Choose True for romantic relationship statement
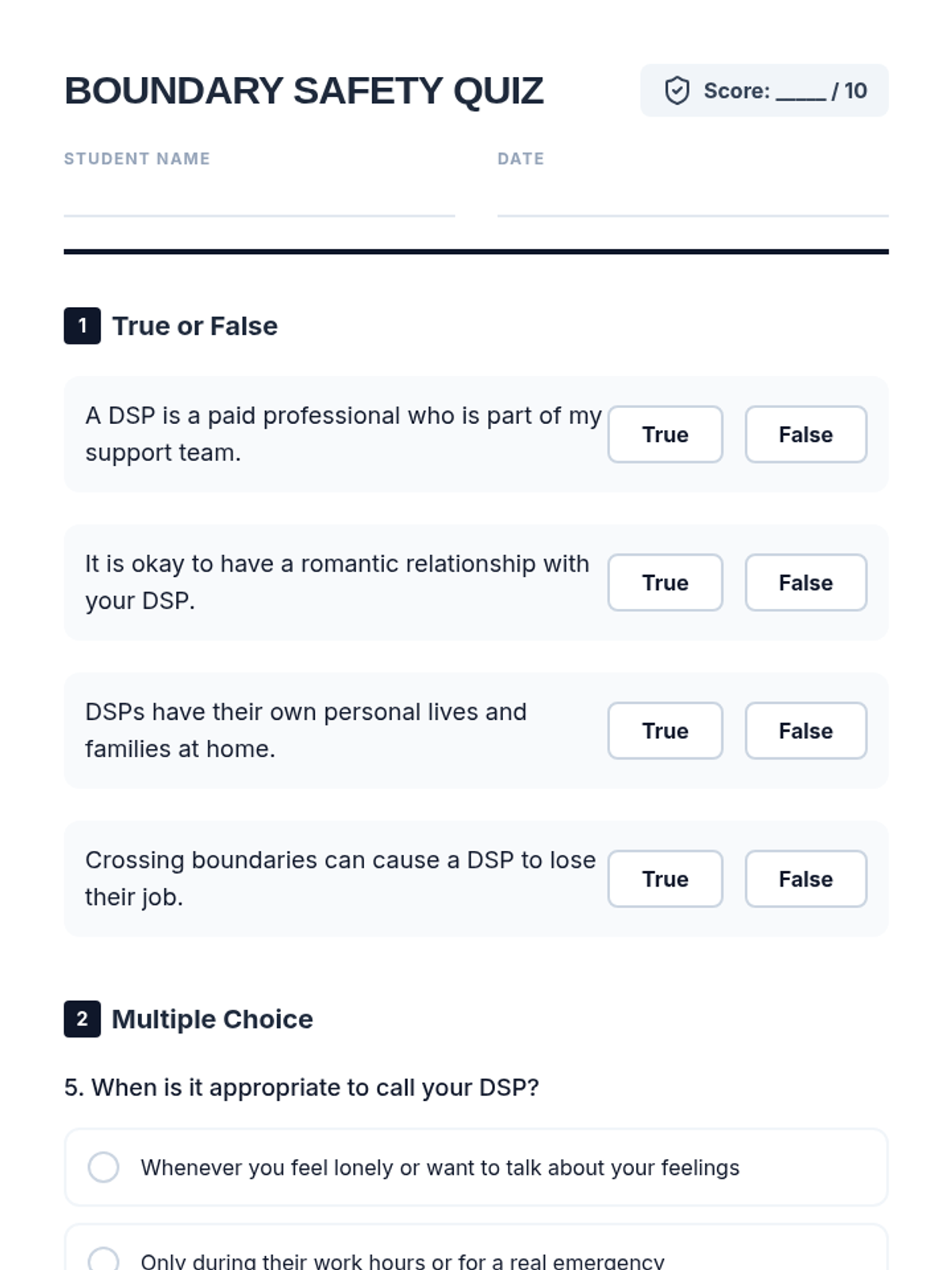This screenshot has height=1270, width=952. point(665,583)
